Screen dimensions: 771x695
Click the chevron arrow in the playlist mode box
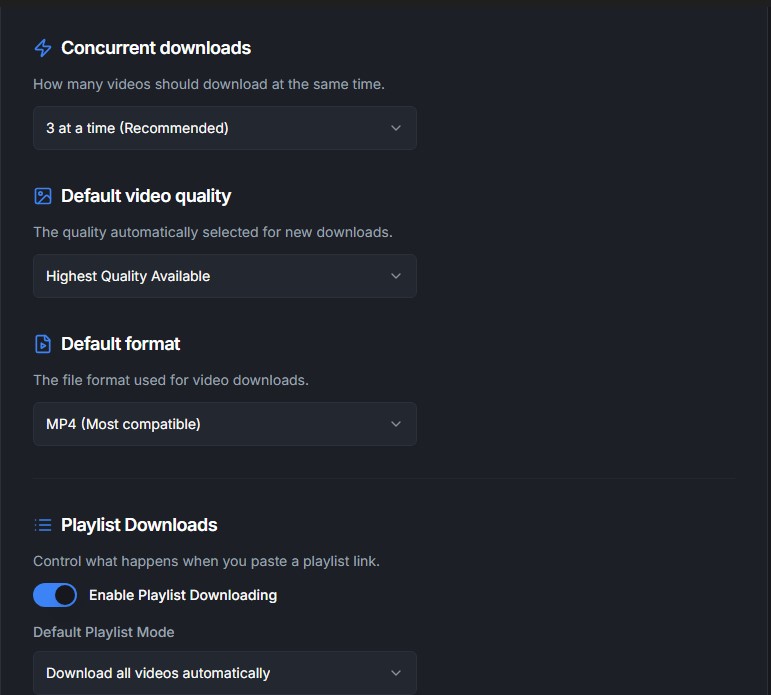click(396, 673)
